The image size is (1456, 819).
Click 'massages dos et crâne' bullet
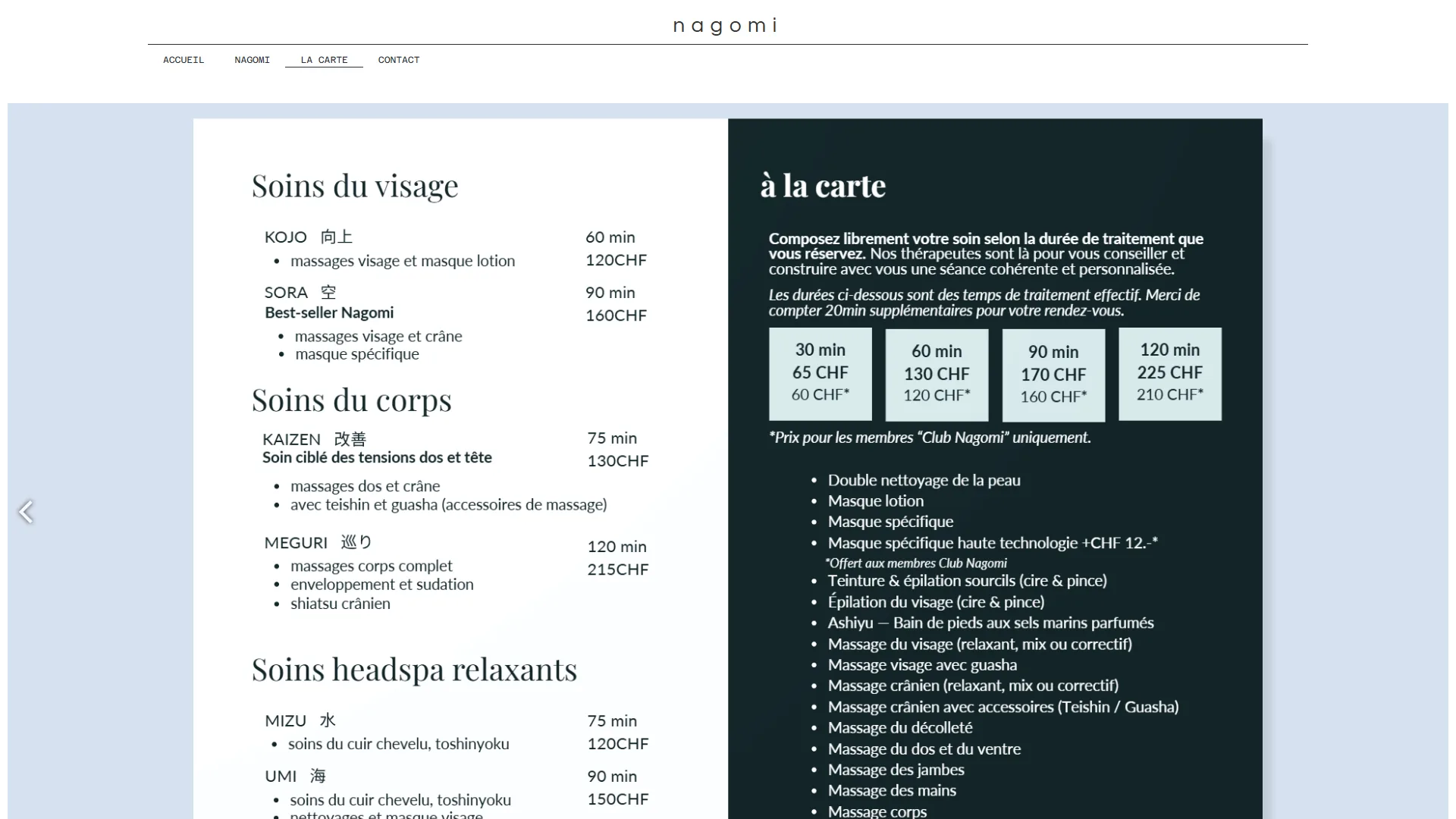[x=365, y=486]
